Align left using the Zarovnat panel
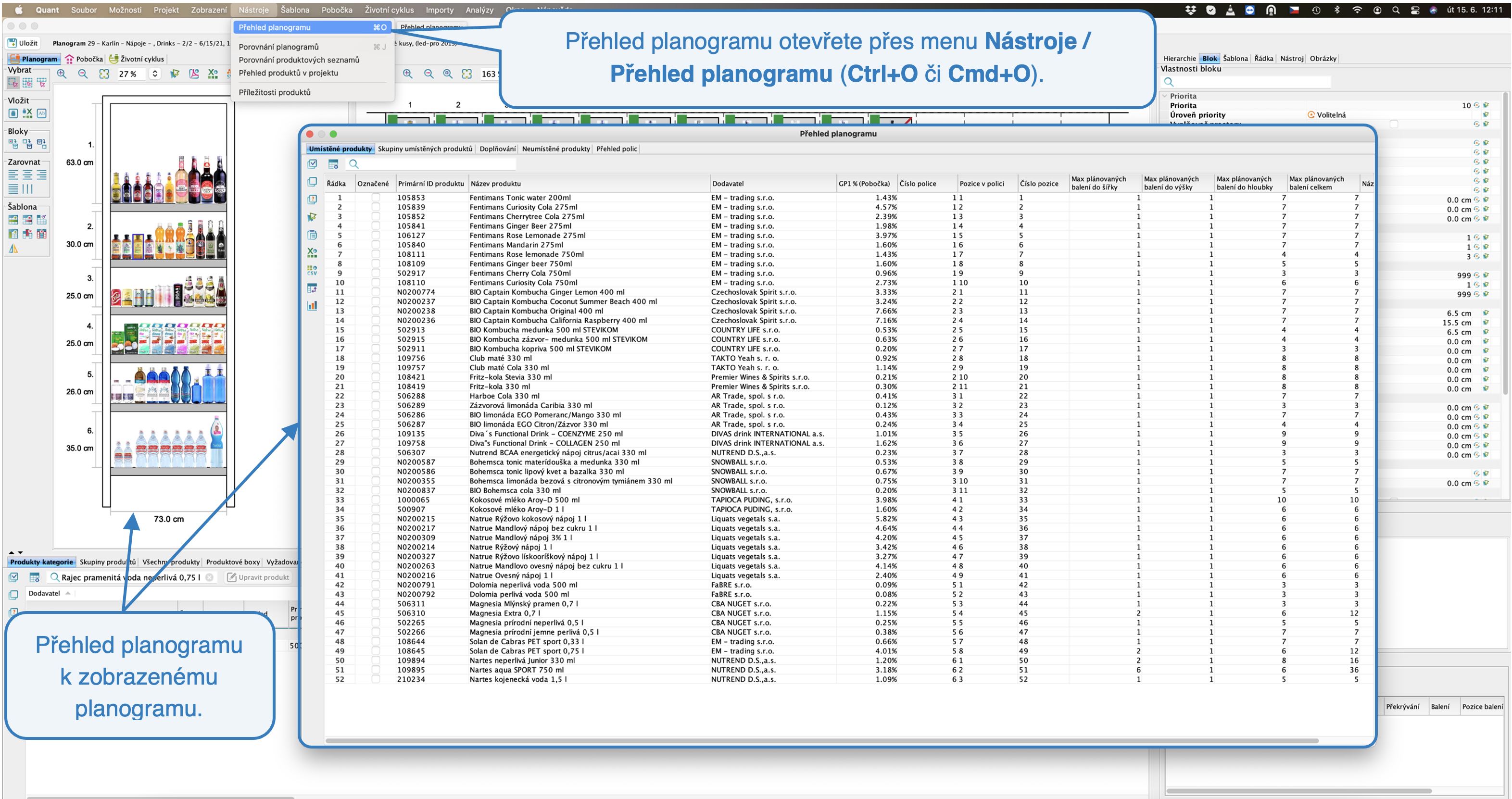The width and height of the screenshot is (1512, 799). [13, 175]
